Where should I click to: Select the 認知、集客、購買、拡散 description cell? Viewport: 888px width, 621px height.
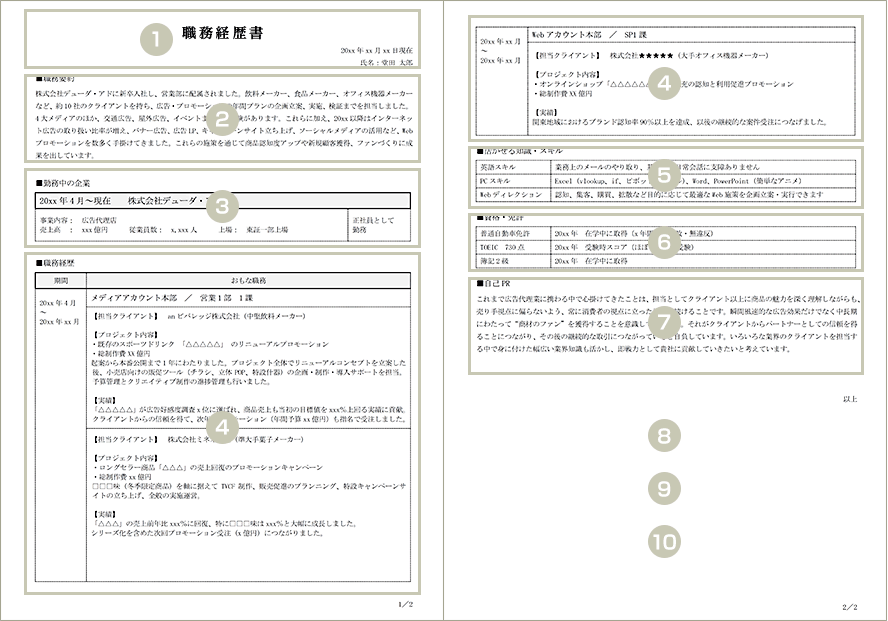tap(703, 195)
